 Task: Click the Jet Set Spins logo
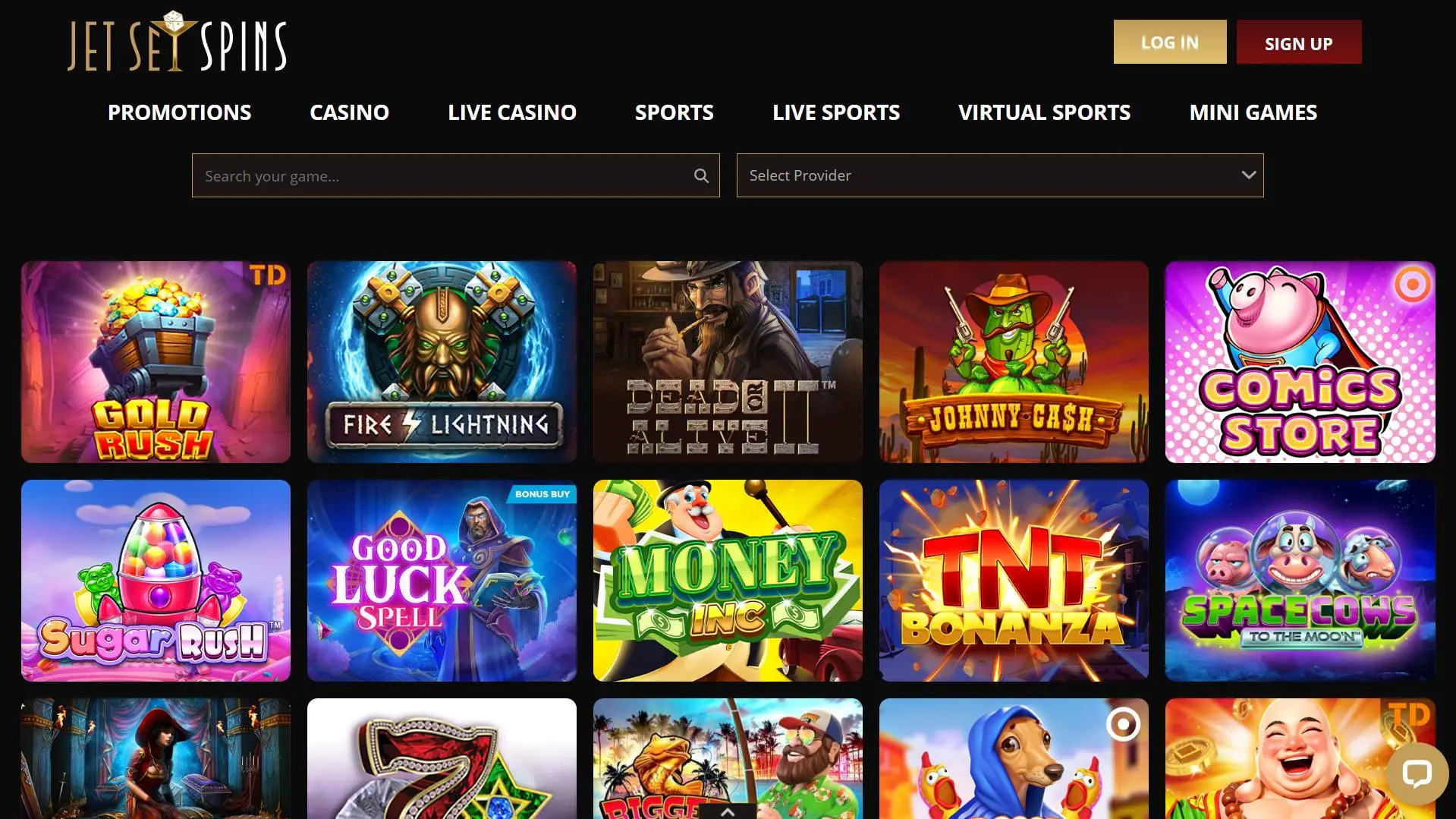tap(177, 42)
